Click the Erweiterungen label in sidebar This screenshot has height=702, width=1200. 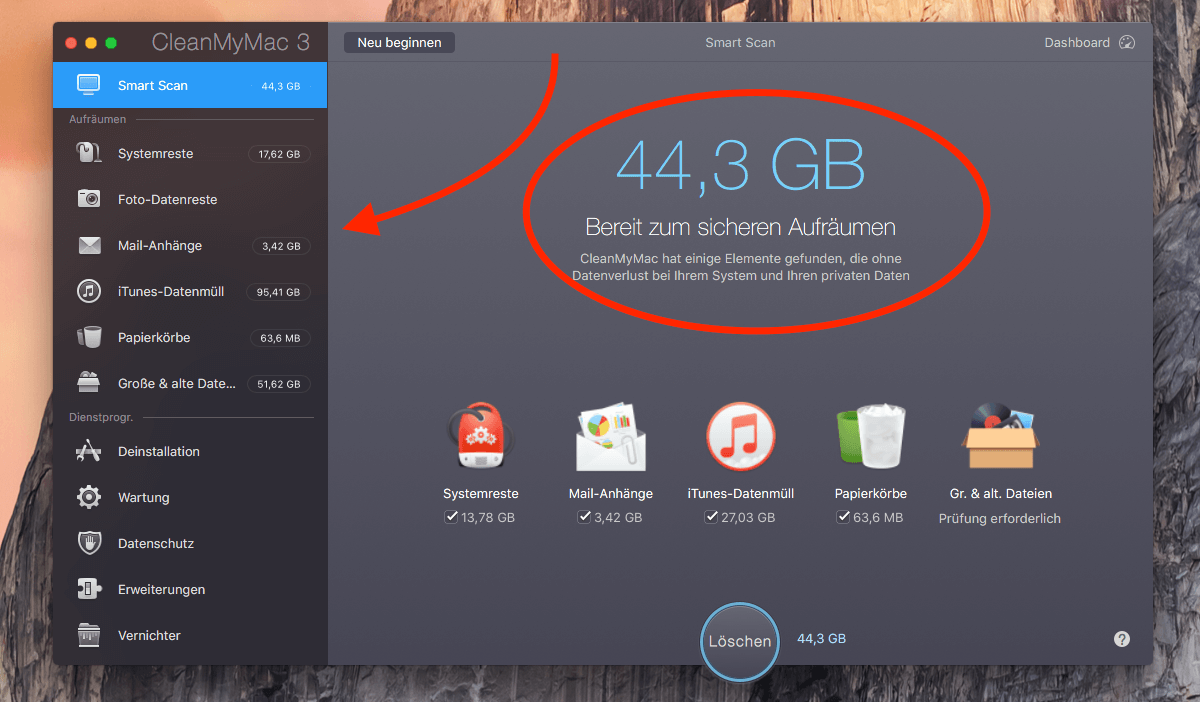pos(162,589)
